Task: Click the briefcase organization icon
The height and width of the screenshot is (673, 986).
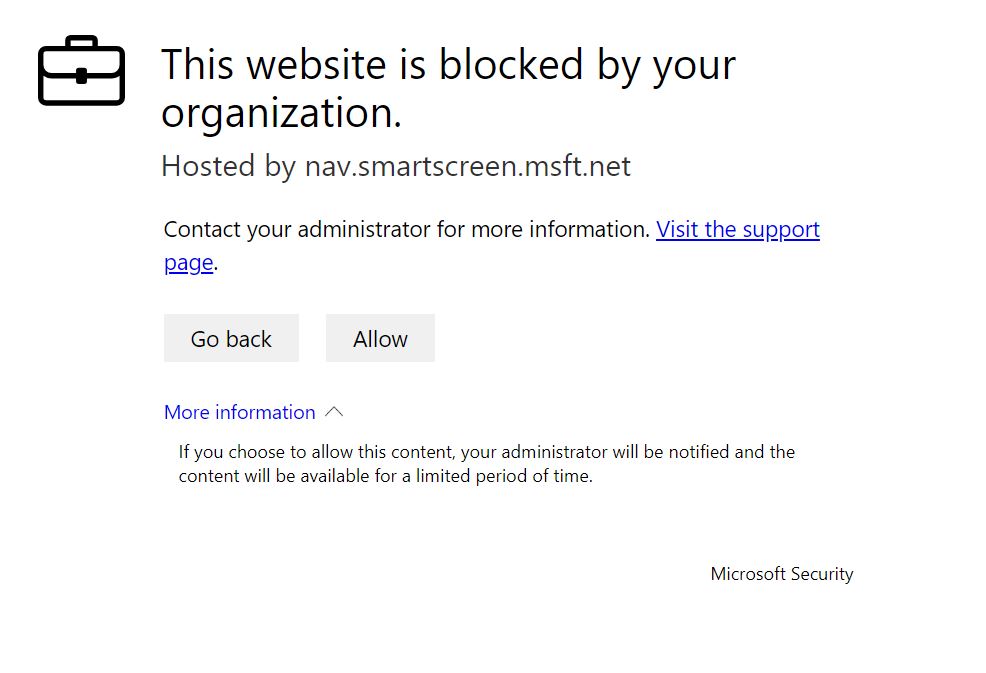Action: click(81, 71)
